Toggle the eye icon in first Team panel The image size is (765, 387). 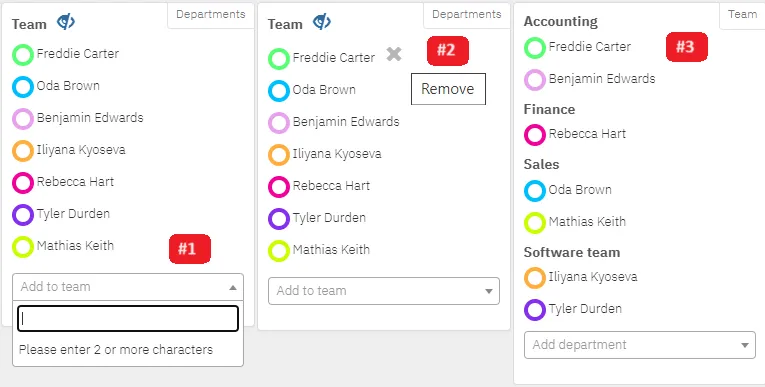coord(65,22)
